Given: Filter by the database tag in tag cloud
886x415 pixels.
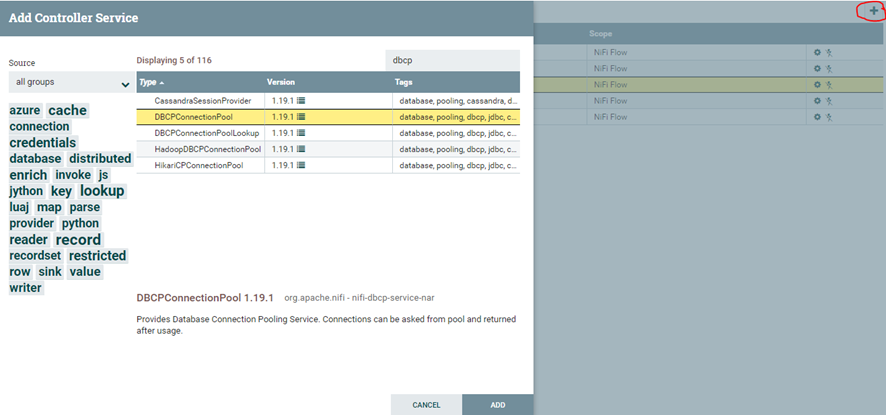Looking at the screenshot, I should [x=35, y=159].
